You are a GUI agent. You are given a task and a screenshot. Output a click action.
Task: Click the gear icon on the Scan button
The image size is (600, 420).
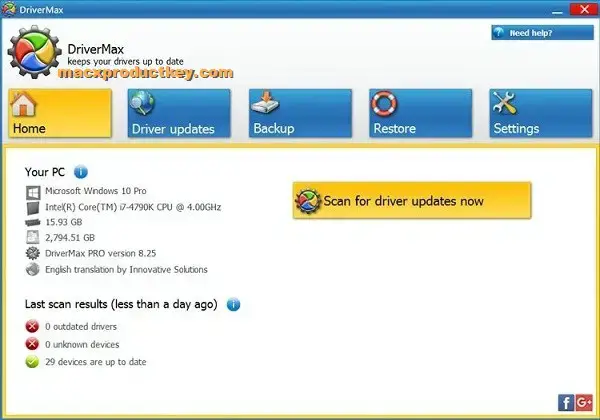point(308,201)
